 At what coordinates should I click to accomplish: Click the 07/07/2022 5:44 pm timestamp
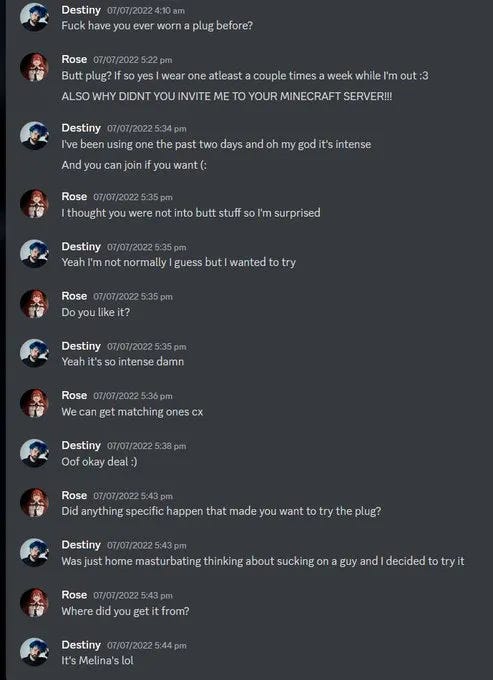(x=147, y=645)
